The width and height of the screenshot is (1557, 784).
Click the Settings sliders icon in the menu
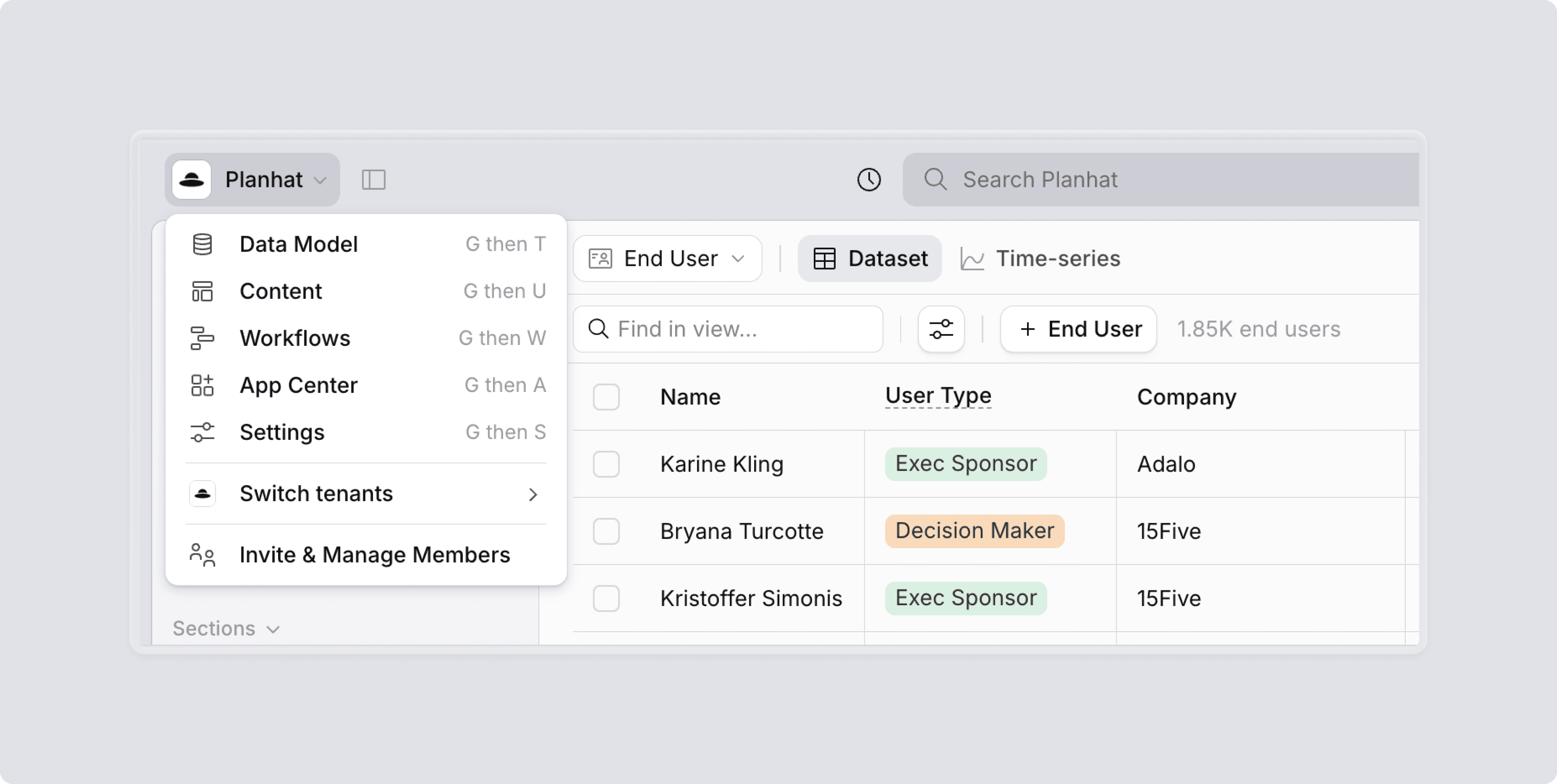(x=202, y=432)
